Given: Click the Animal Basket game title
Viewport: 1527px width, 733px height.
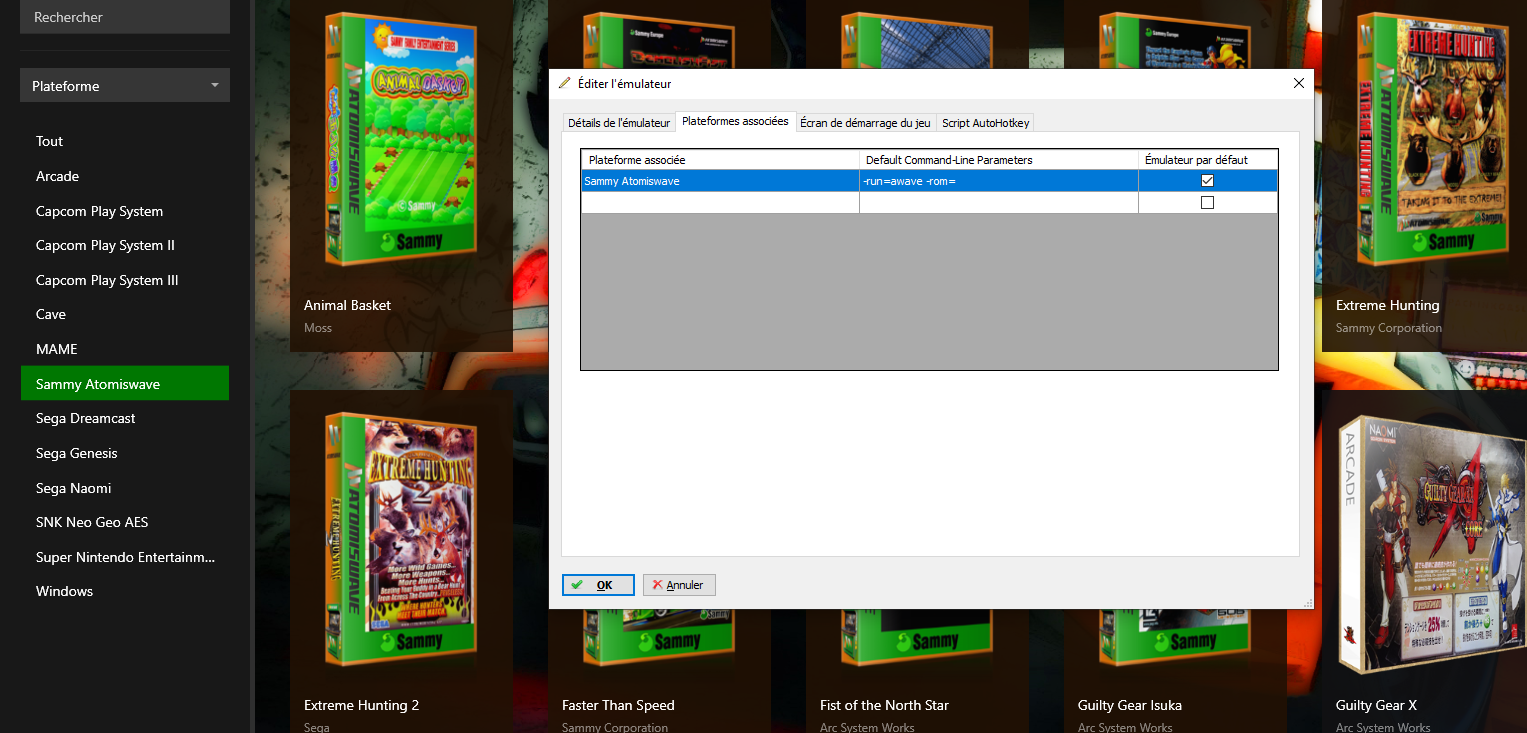Looking at the screenshot, I should (347, 305).
